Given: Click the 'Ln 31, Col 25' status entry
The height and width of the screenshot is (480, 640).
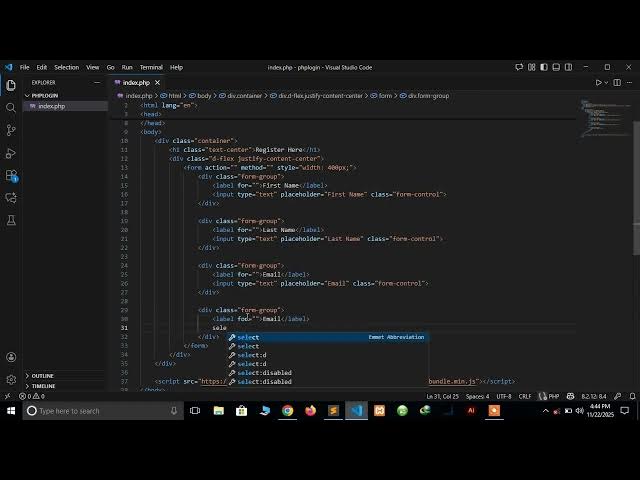Looking at the screenshot, I should click(442, 396).
